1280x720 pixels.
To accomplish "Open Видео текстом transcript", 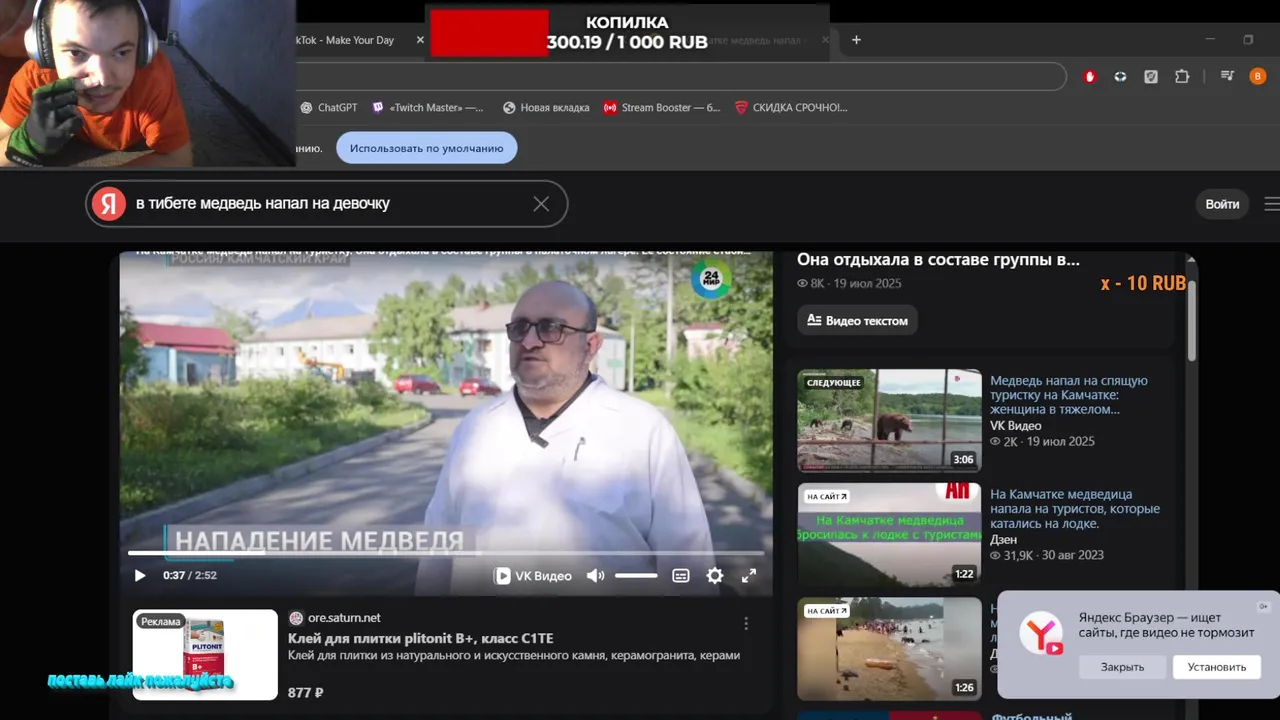I will (x=858, y=321).
